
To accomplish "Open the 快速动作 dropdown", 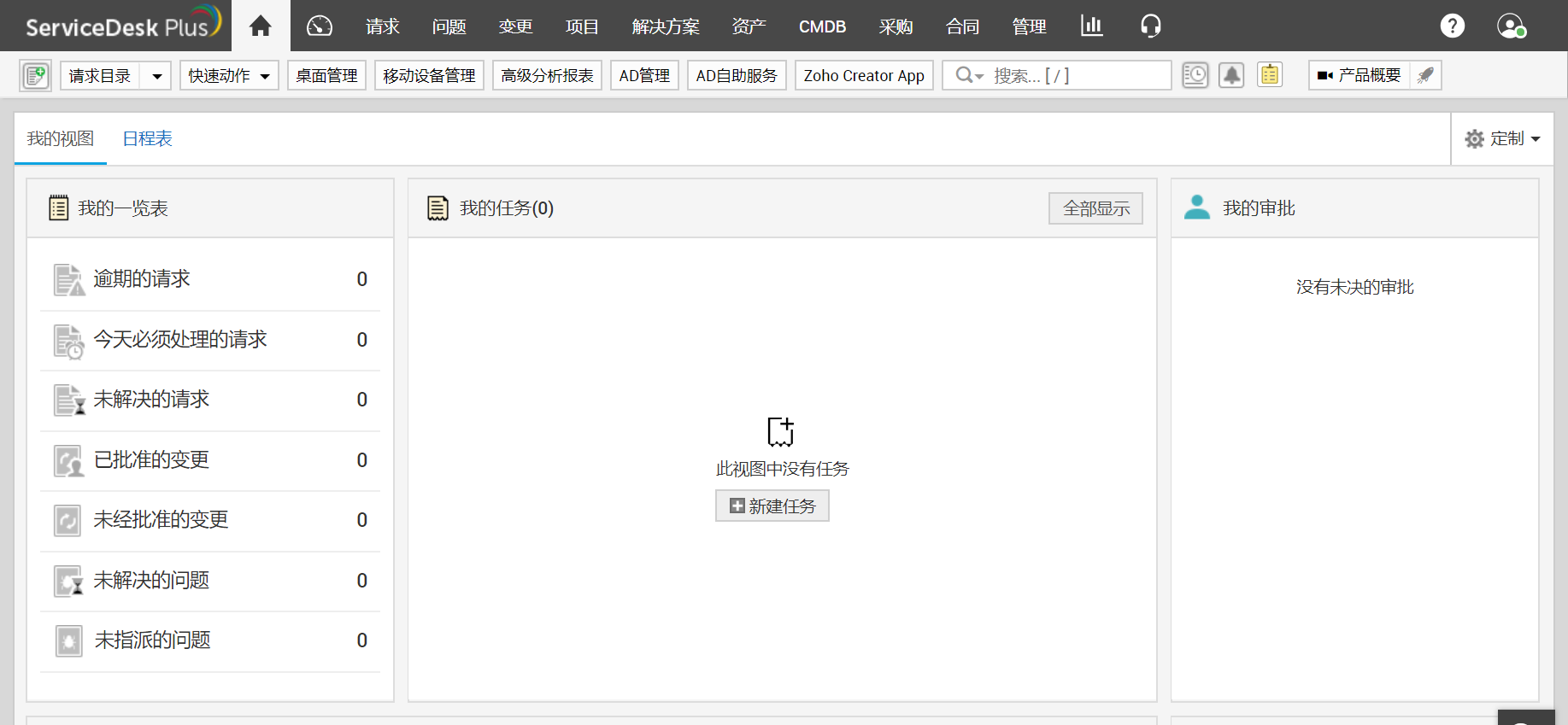I will pyautogui.click(x=229, y=75).
